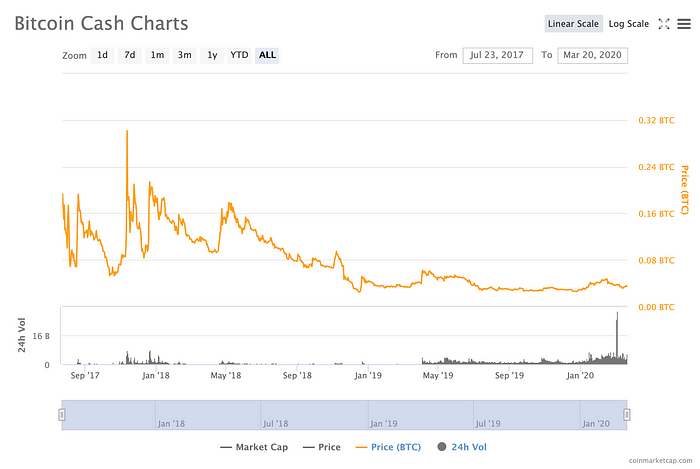700x469 pixels.
Task: Set zoom to 1d
Action: pos(102,55)
